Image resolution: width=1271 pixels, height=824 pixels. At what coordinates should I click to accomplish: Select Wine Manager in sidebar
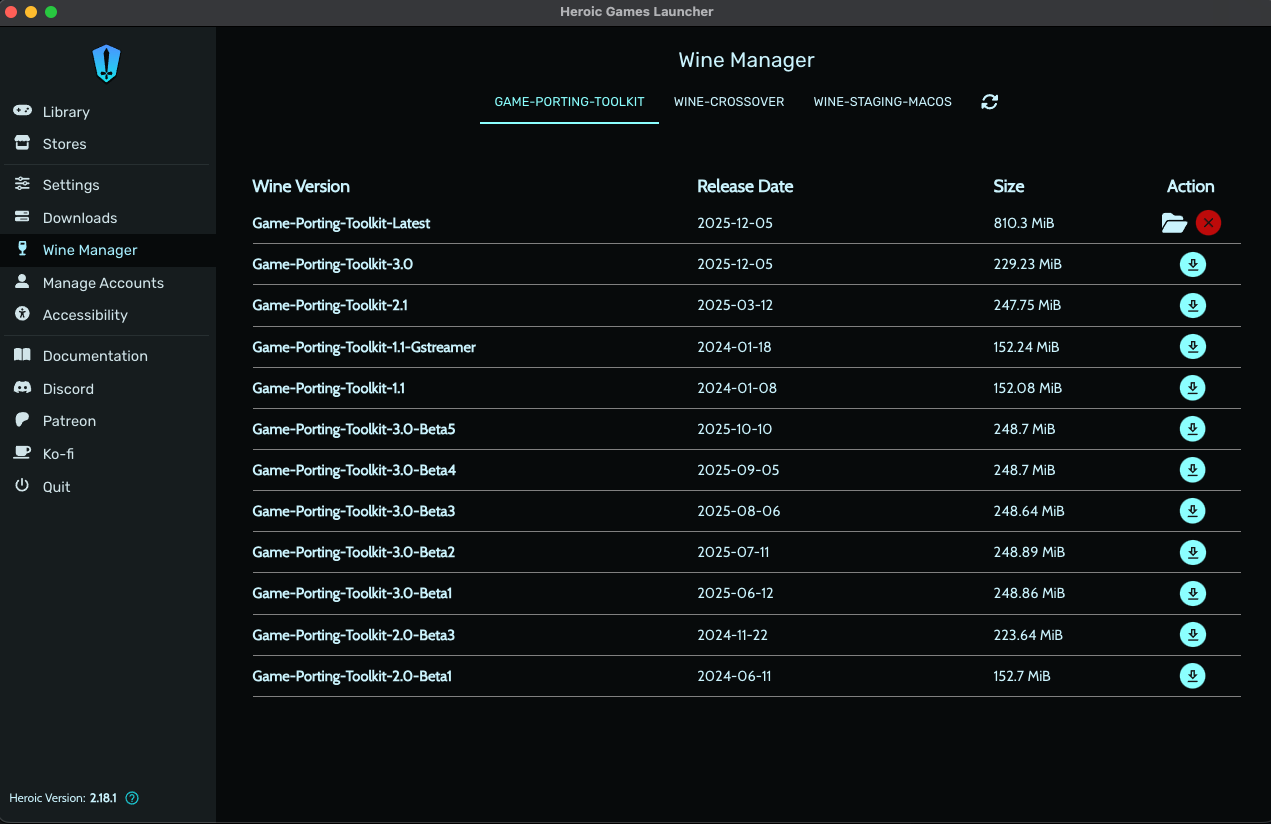[108, 250]
